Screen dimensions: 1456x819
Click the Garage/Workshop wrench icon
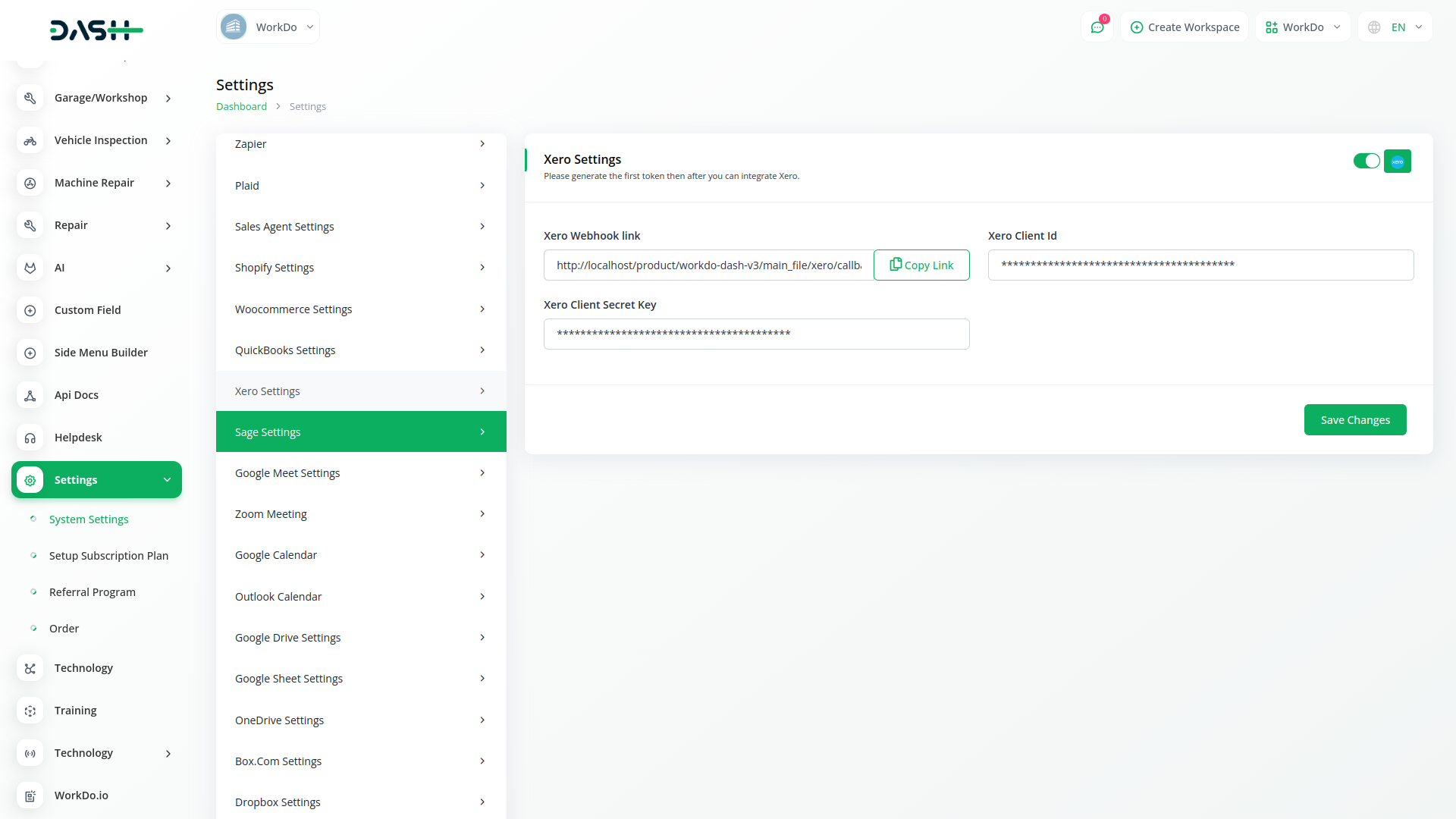point(30,98)
